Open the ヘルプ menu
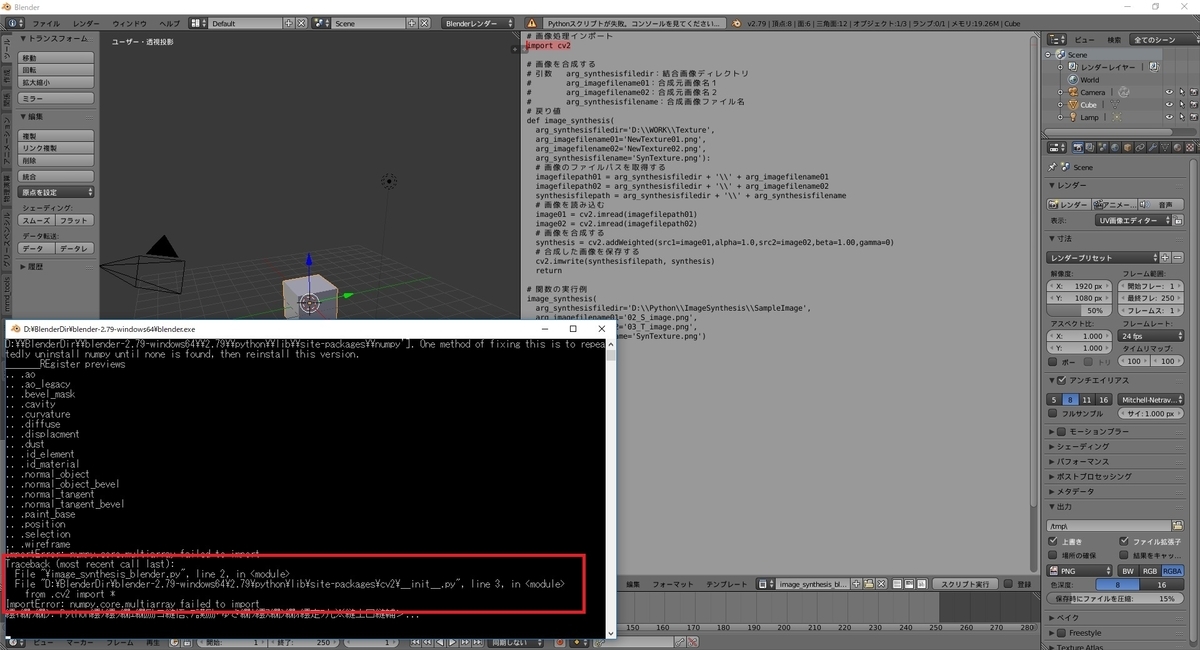 click(x=171, y=22)
